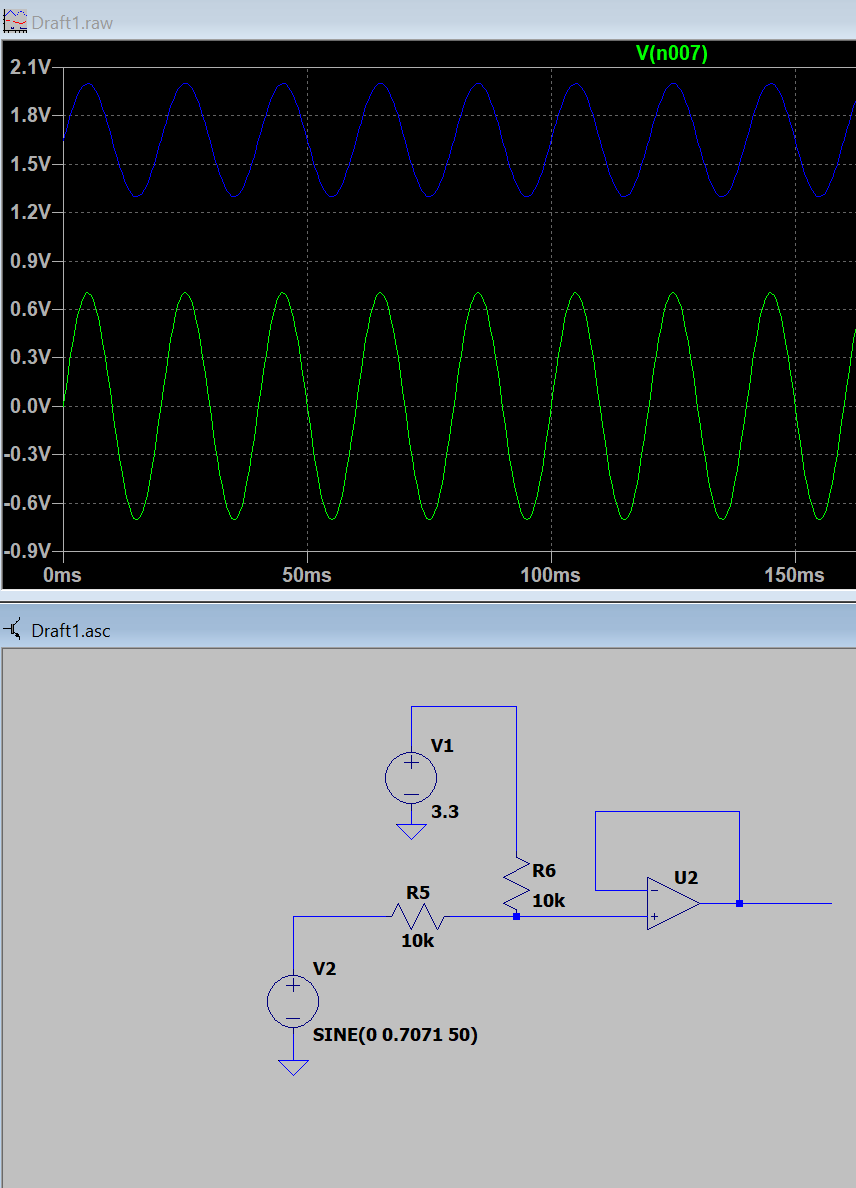Click the 10k value below R5

pyautogui.click(x=418, y=940)
